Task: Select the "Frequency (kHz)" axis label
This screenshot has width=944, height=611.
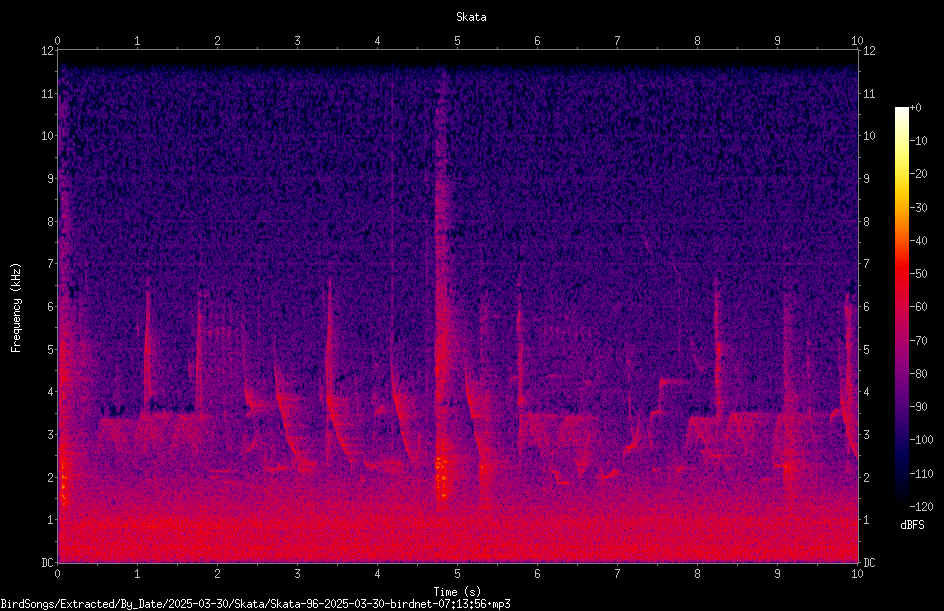Action: [x=16, y=308]
